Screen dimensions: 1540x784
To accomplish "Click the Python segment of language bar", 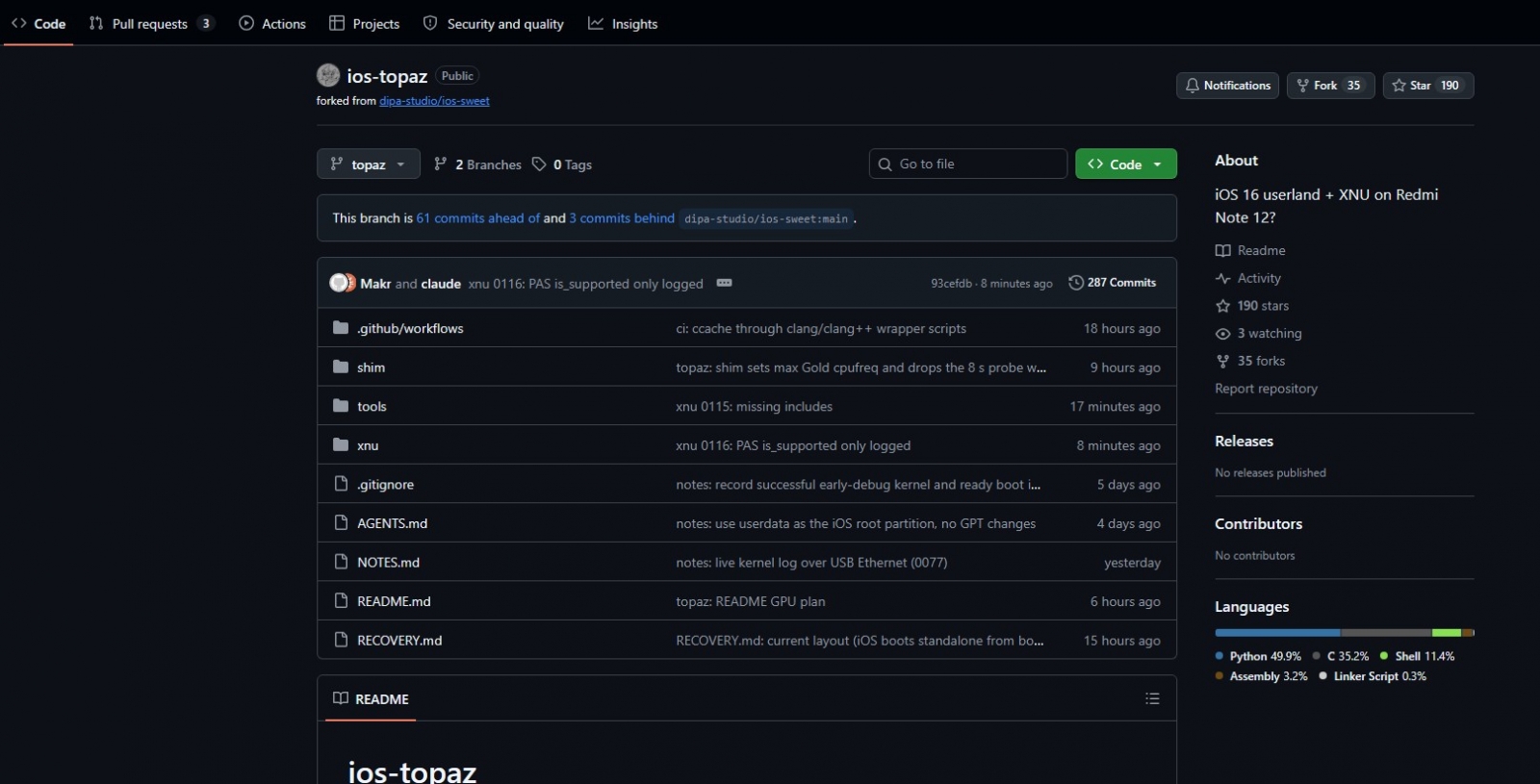I will (1277, 632).
